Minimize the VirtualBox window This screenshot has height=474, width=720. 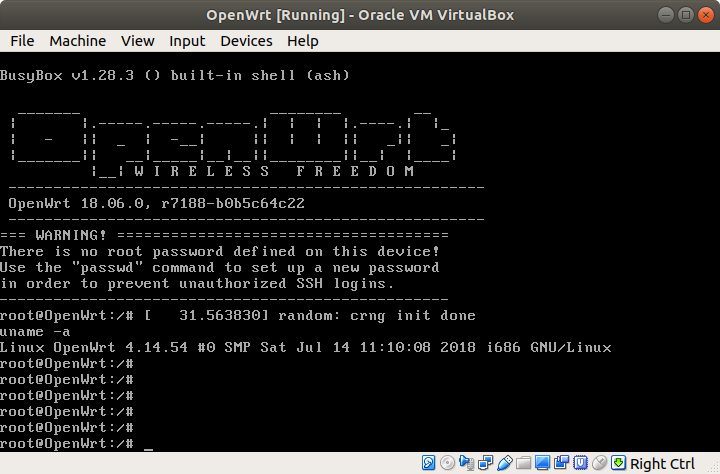coord(666,15)
